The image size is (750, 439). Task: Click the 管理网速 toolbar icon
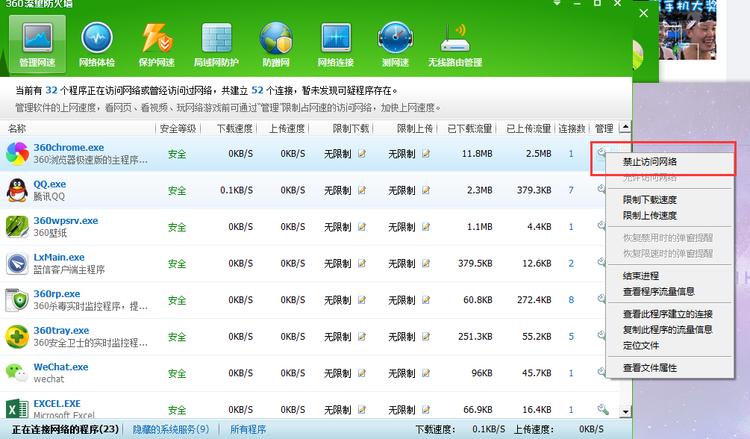[37, 43]
